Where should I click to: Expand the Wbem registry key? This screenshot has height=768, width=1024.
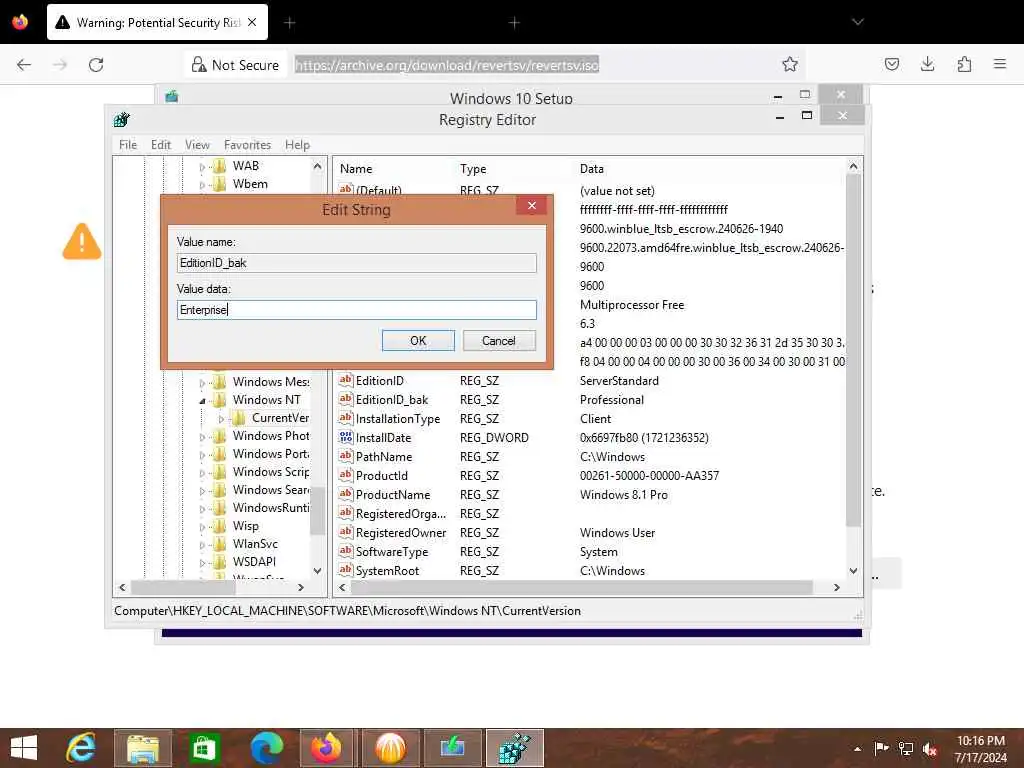(202, 185)
